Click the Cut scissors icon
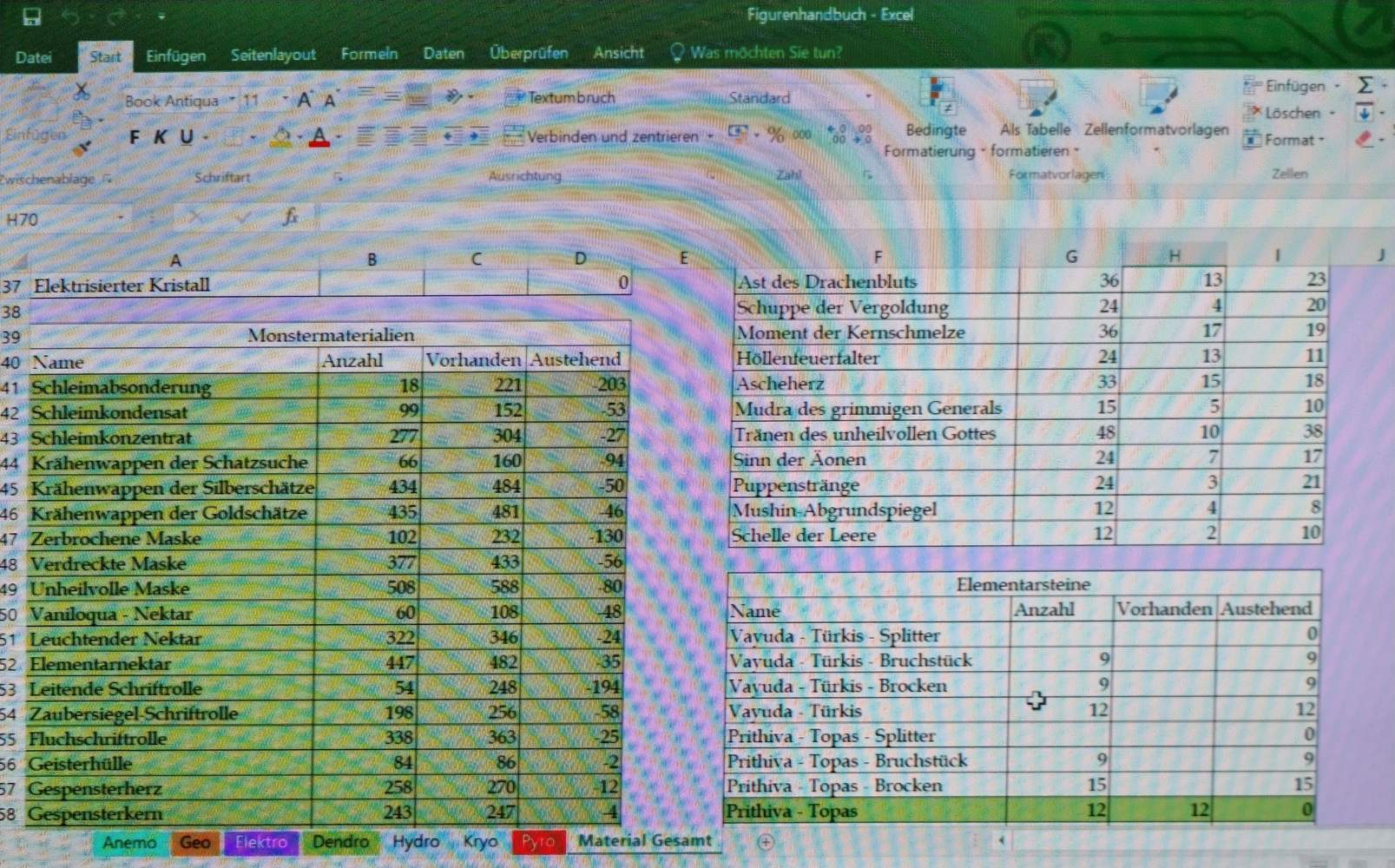1395x868 pixels. pos(82,90)
